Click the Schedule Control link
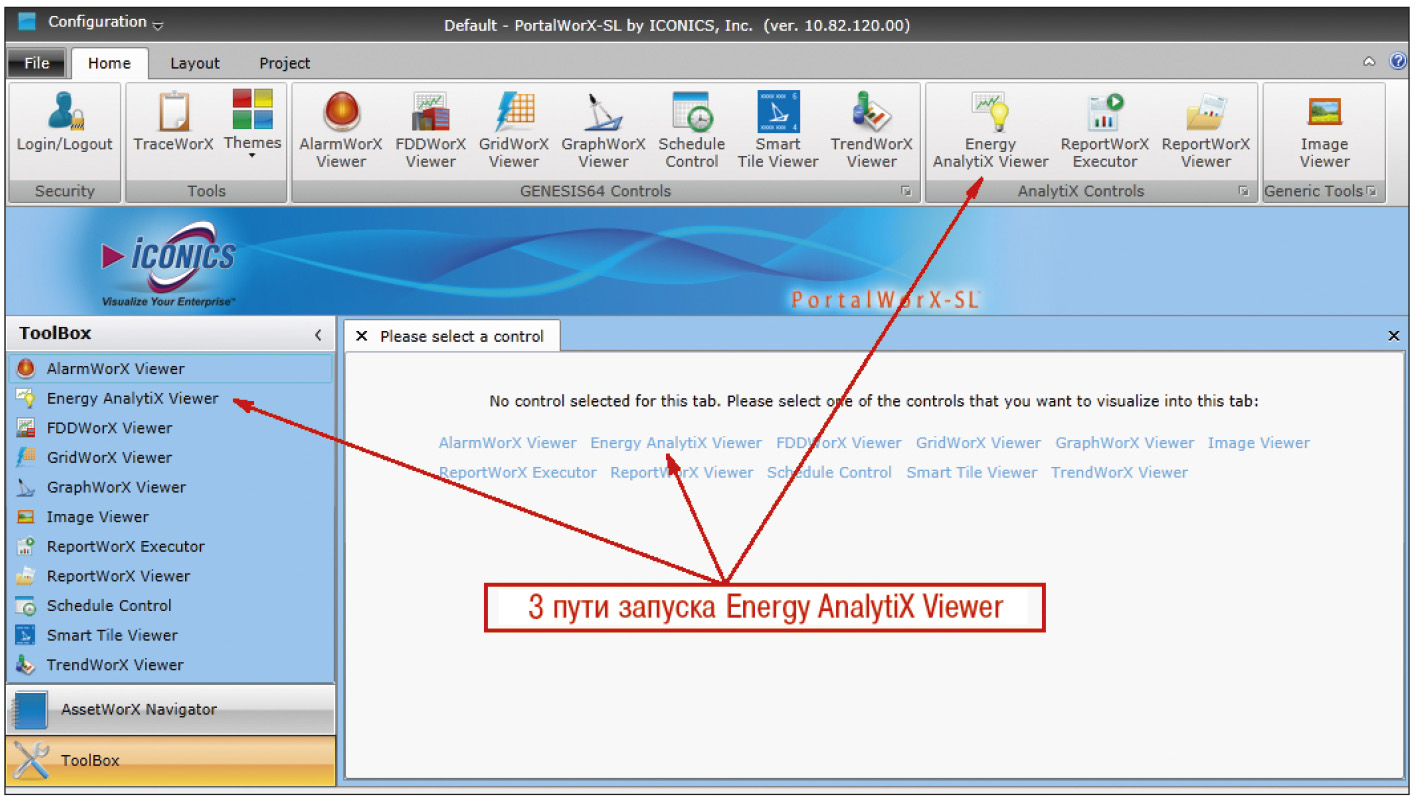The image size is (1417, 796). click(829, 472)
